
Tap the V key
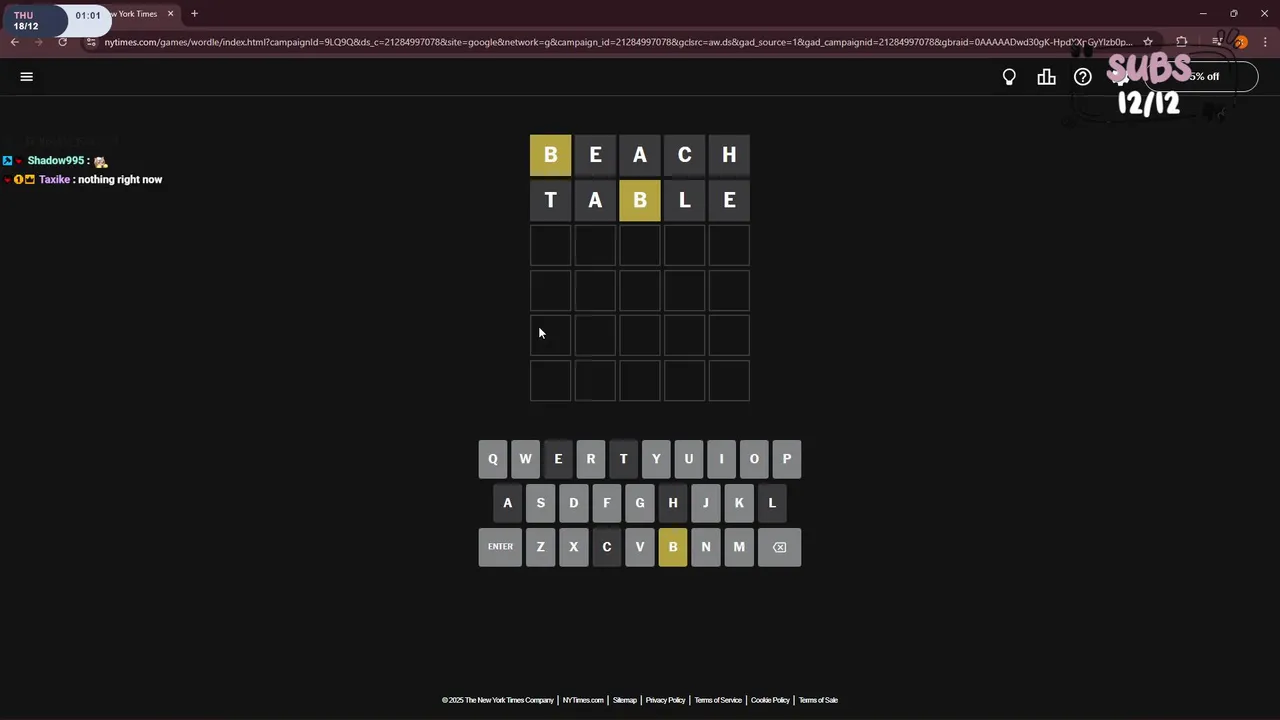640,547
